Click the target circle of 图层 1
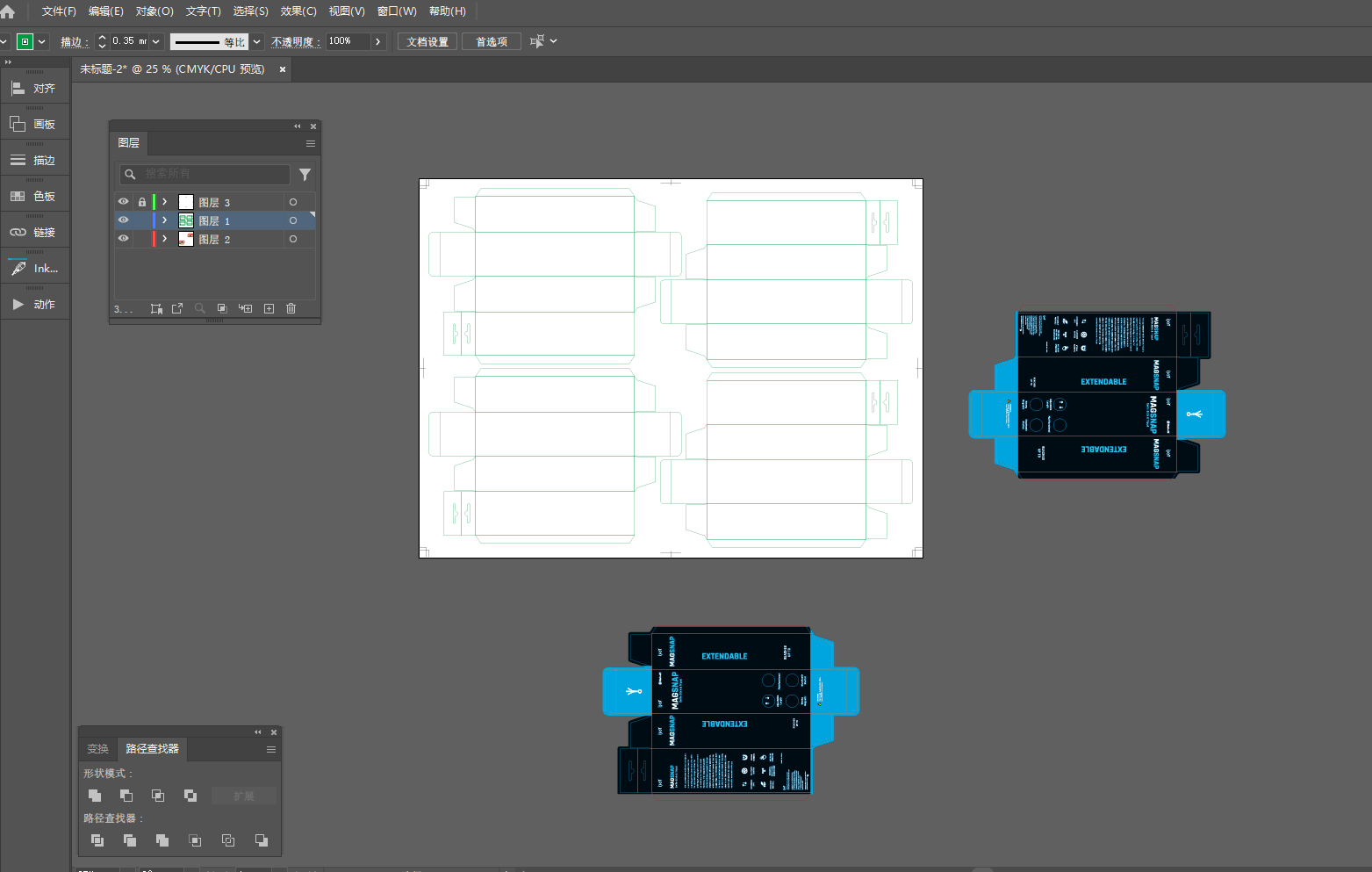1372x872 pixels. [x=293, y=220]
